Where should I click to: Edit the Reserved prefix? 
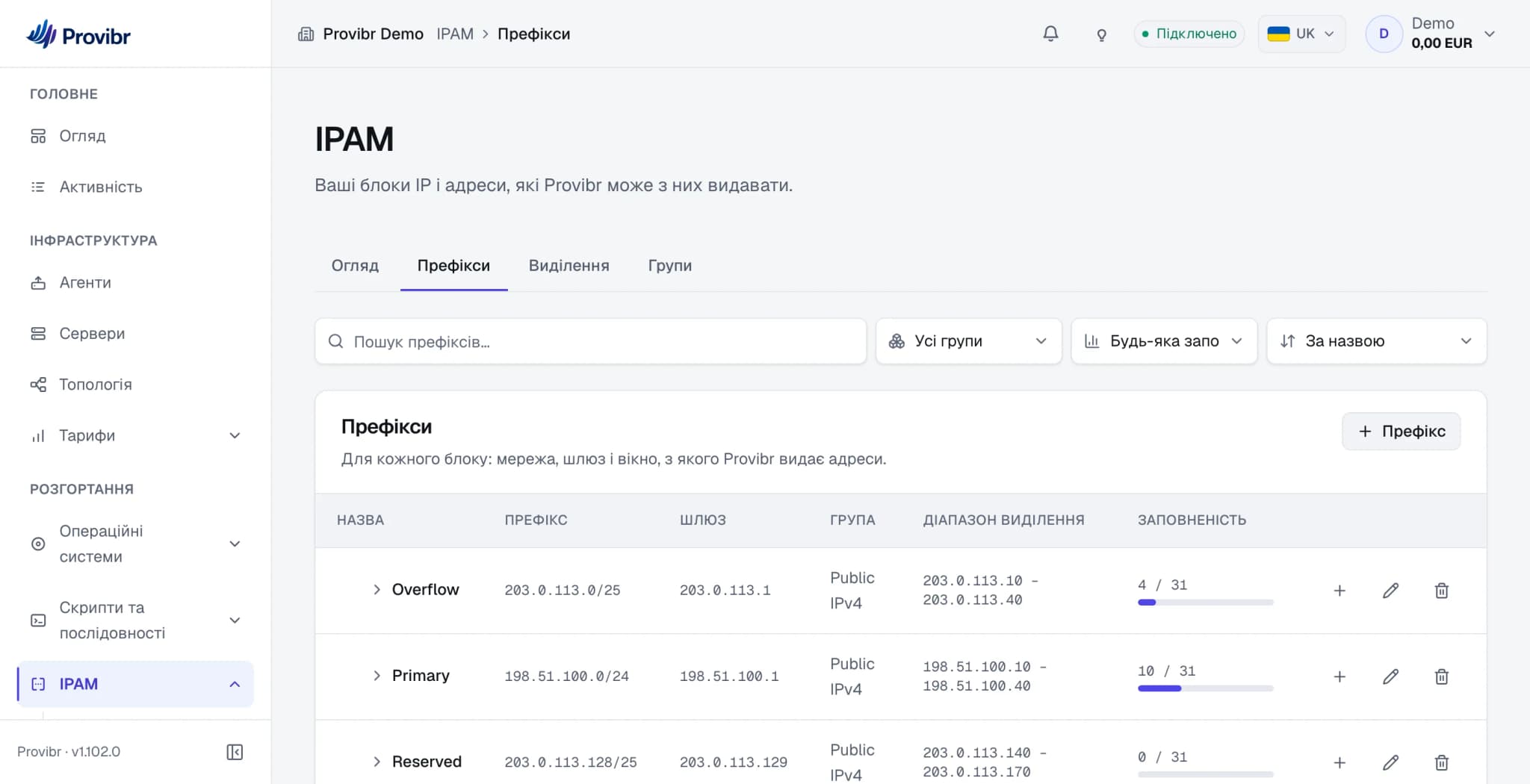[1390, 762]
